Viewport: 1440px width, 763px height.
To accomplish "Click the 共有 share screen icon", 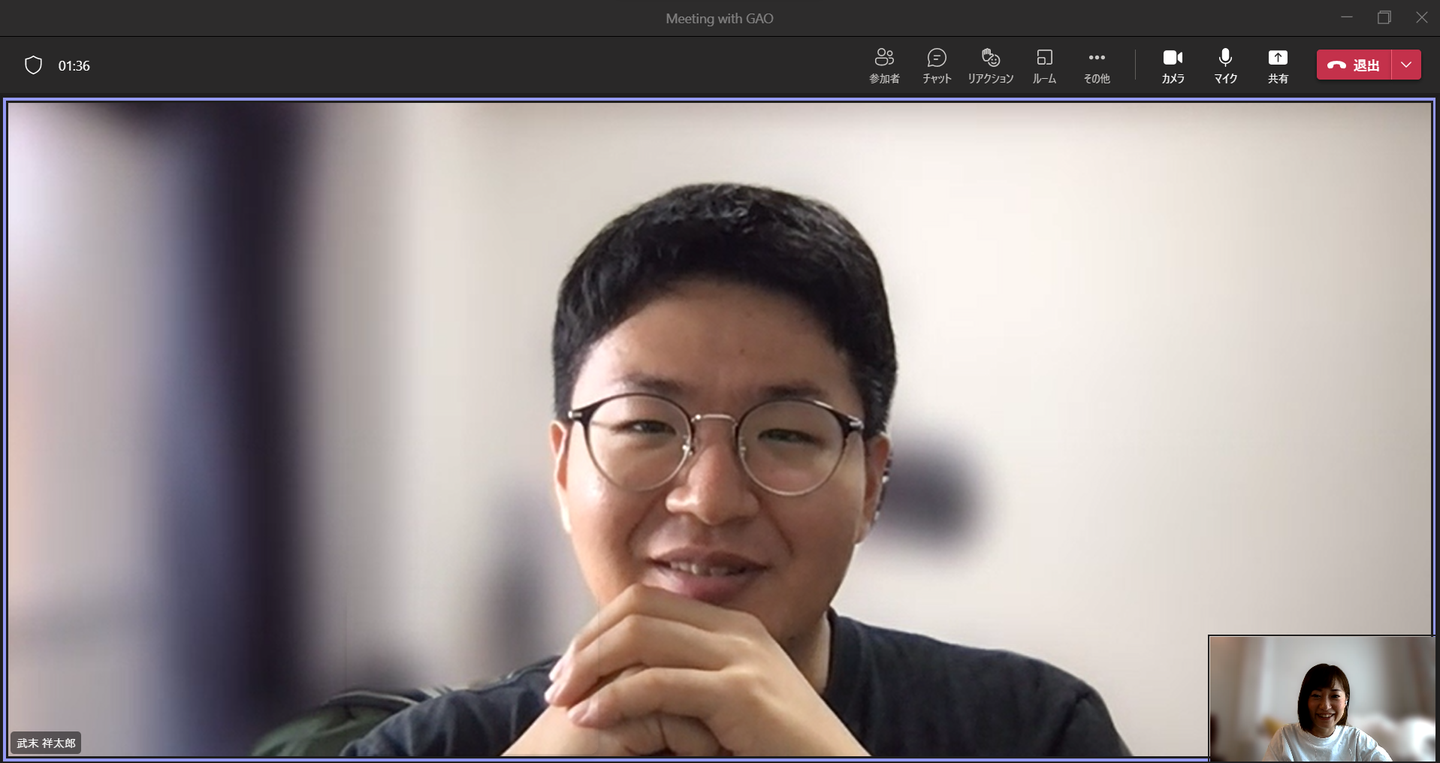I will [x=1277, y=65].
